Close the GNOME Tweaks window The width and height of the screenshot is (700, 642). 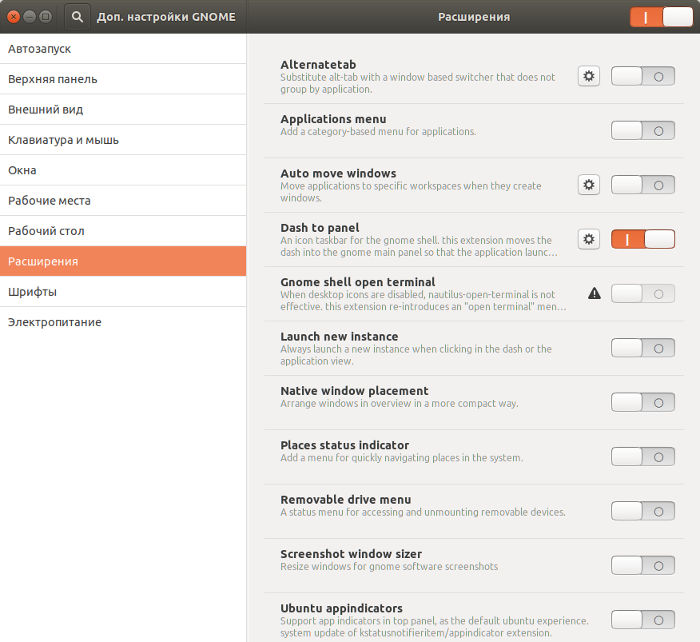pos(13,17)
